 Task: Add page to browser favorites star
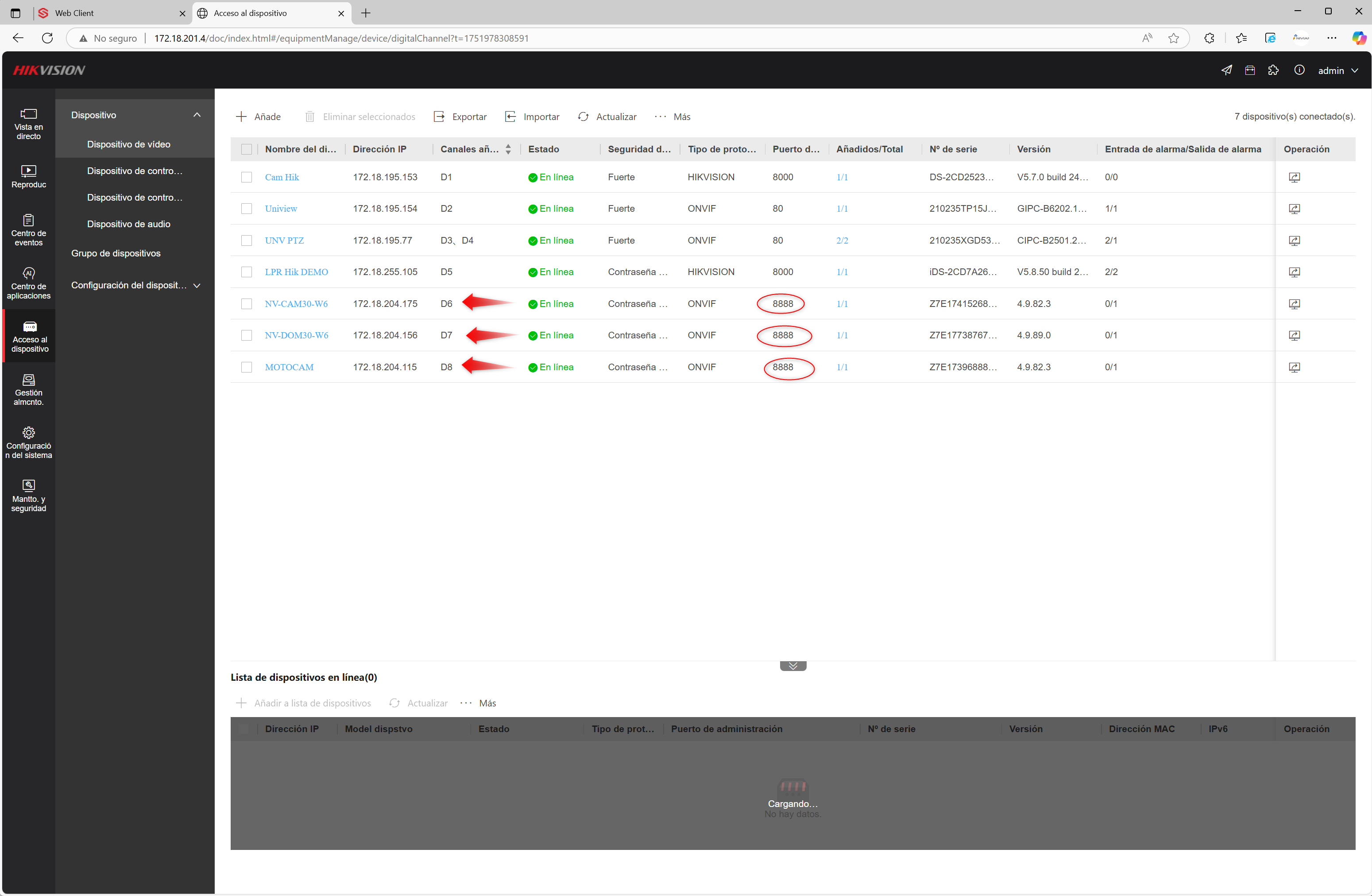pyautogui.click(x=1173, y=38)
